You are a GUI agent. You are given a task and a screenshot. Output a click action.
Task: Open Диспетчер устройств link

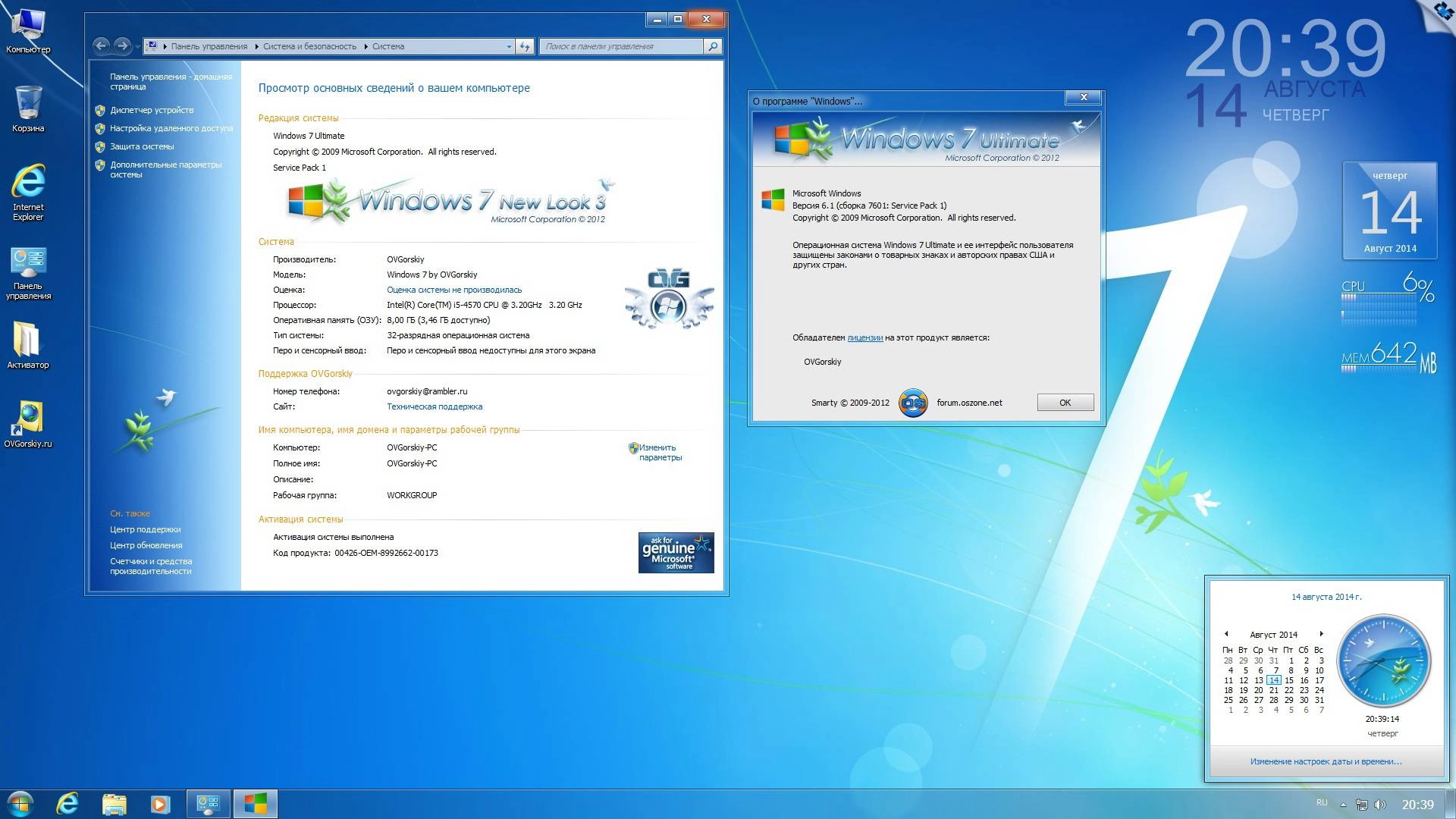click(x=152, y=110)
